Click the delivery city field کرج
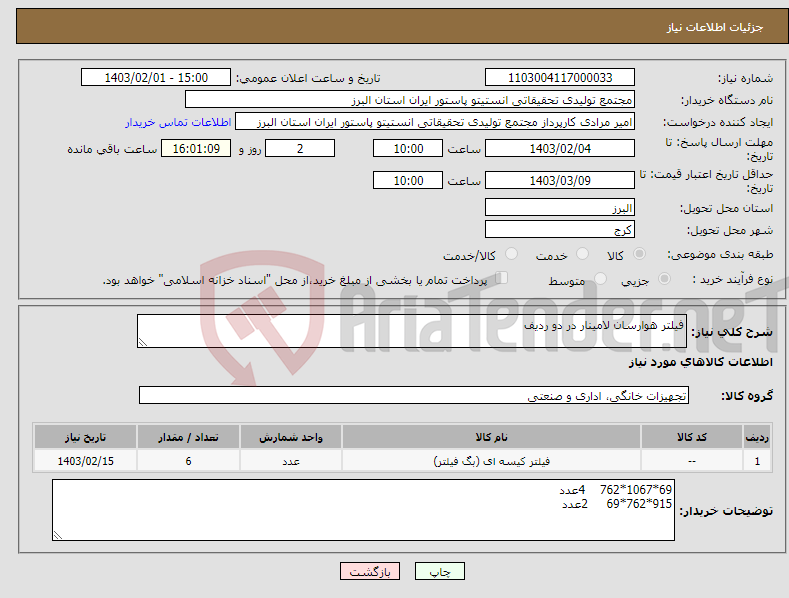 [x=560, y=230]
